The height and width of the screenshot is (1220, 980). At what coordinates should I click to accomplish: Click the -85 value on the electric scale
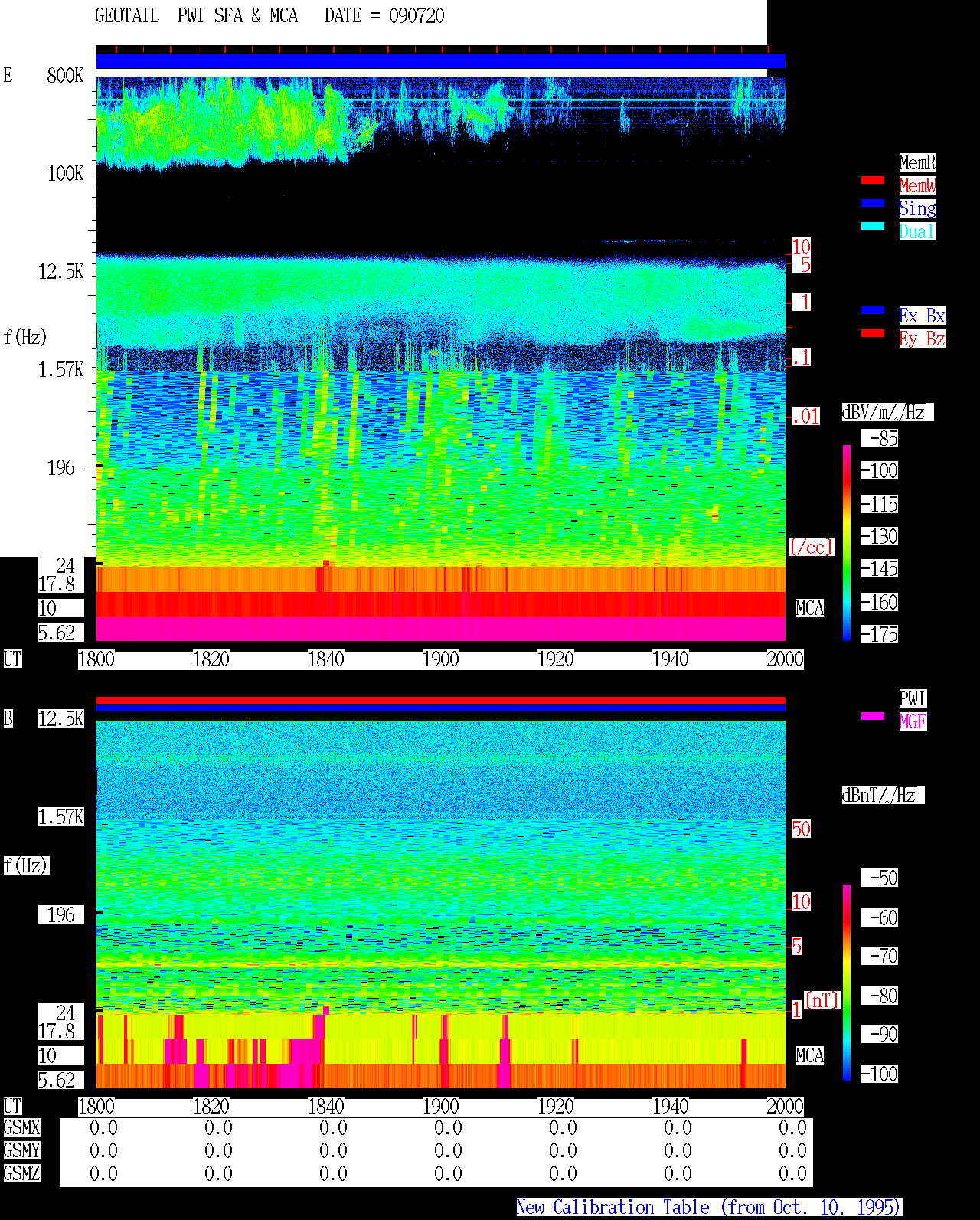pos(883,439)
